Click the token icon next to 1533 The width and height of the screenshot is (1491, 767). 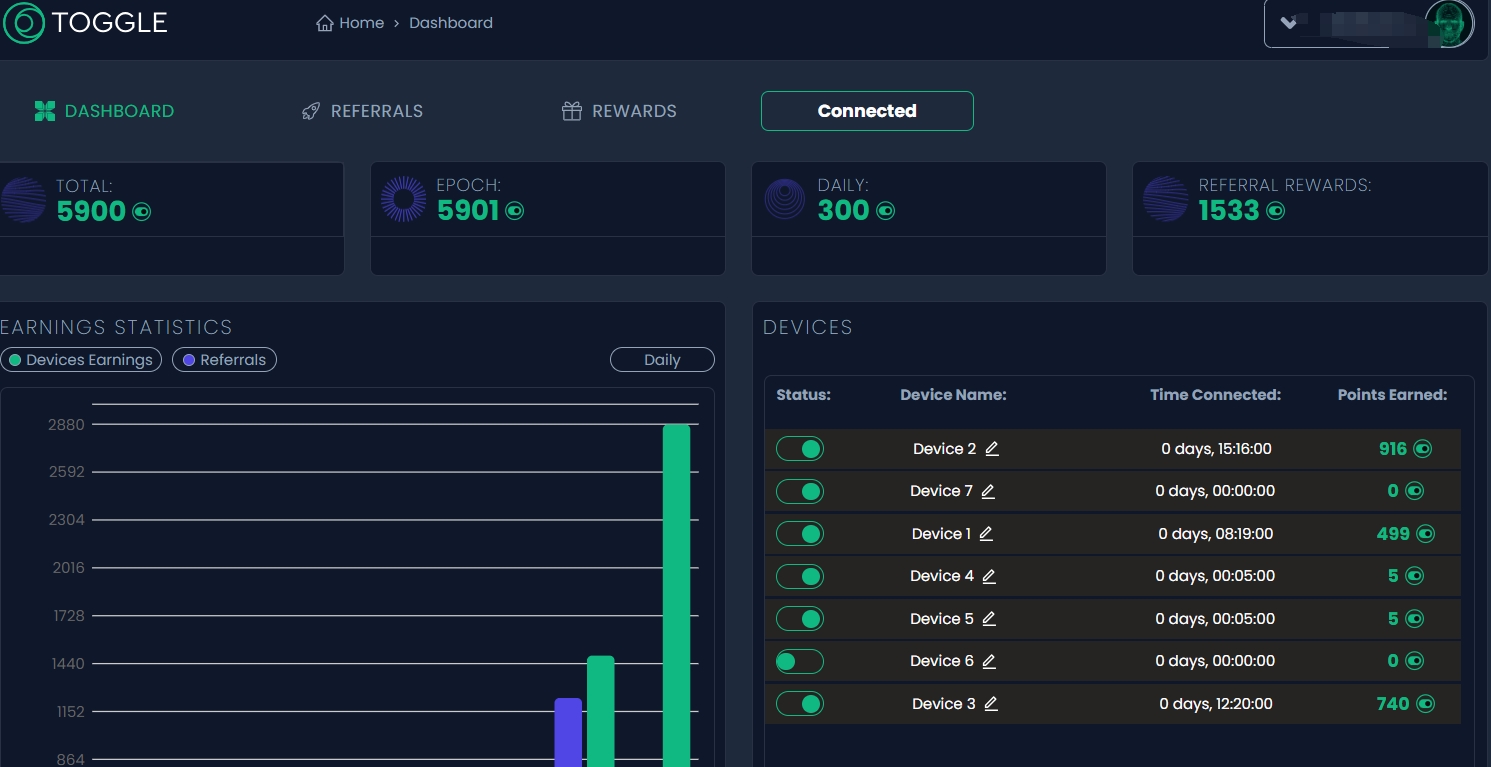tap(1275, 211)
